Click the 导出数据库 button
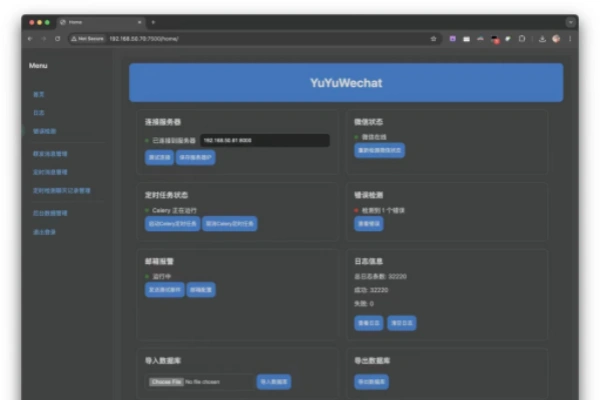Viewport: 600px width, 400px height. [371, 382]
